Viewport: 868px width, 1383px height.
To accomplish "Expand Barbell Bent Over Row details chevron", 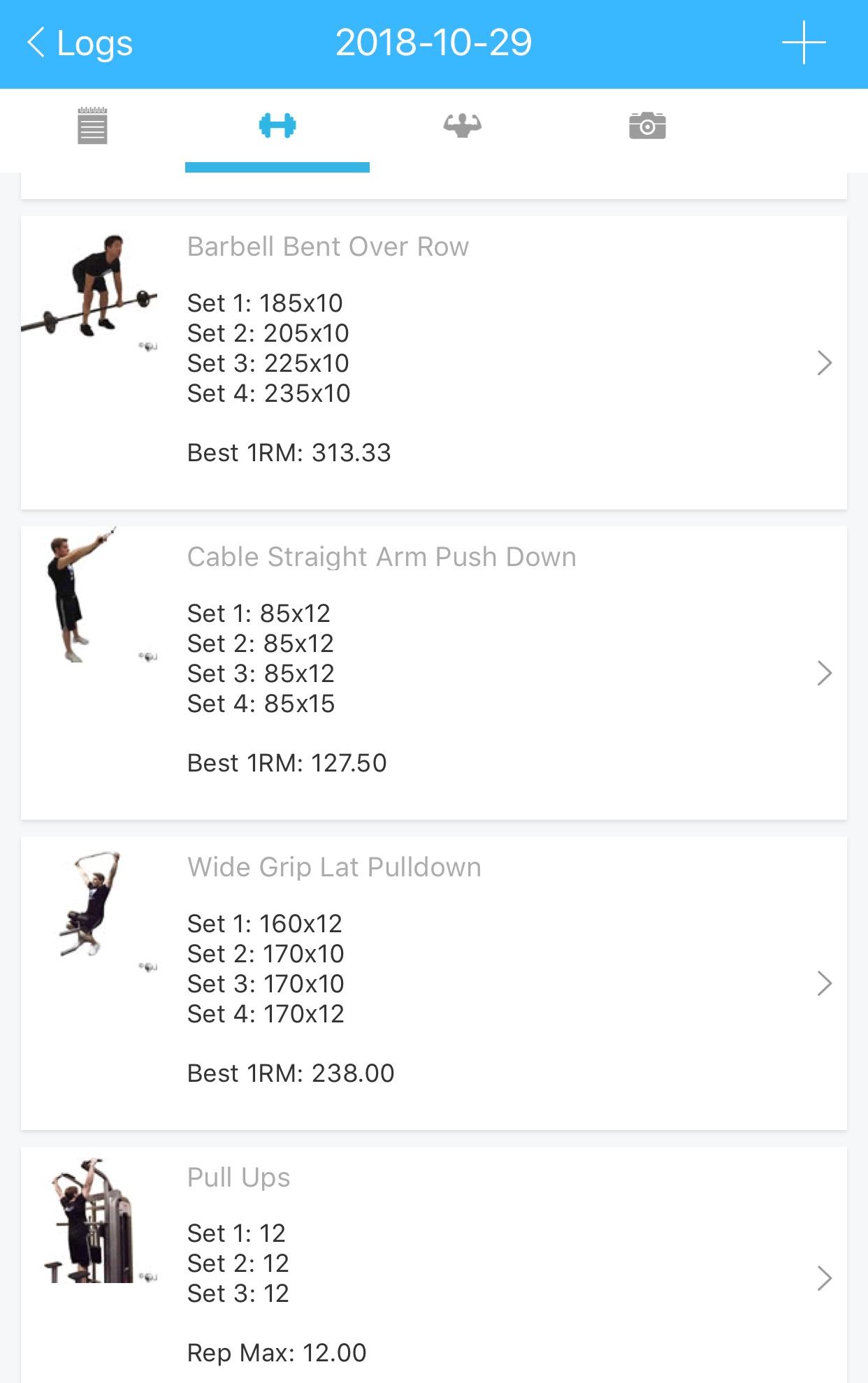I will pos(824,363).
